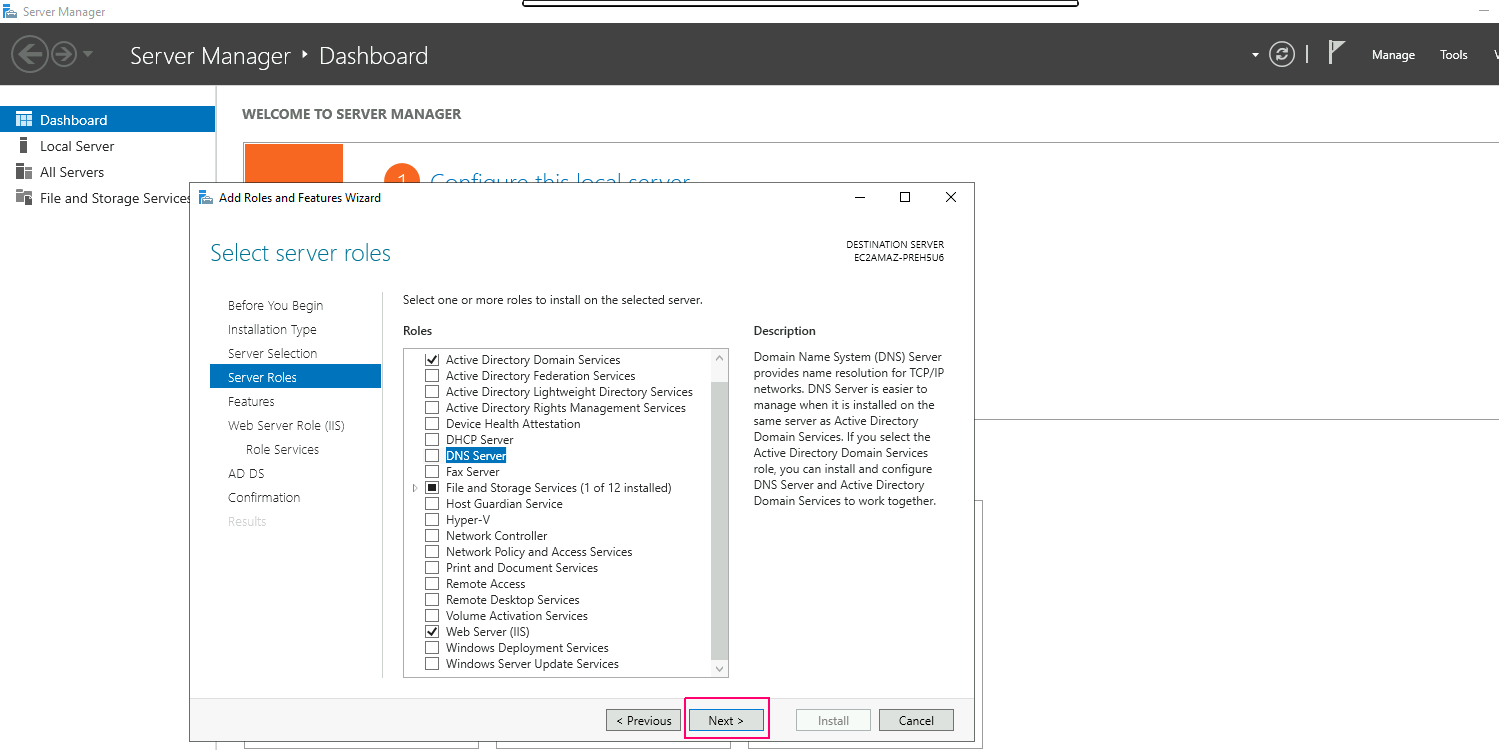This screenshot has height=750, width=1499.
Task: Click the Dashboard grid icon
Action: (24, 119)
